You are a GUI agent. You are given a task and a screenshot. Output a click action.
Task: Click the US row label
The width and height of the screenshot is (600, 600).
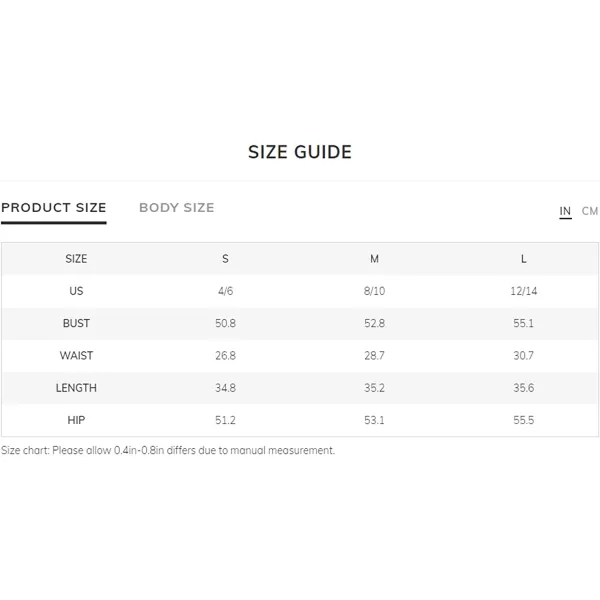pyautogui.click(x=76, y=291)
